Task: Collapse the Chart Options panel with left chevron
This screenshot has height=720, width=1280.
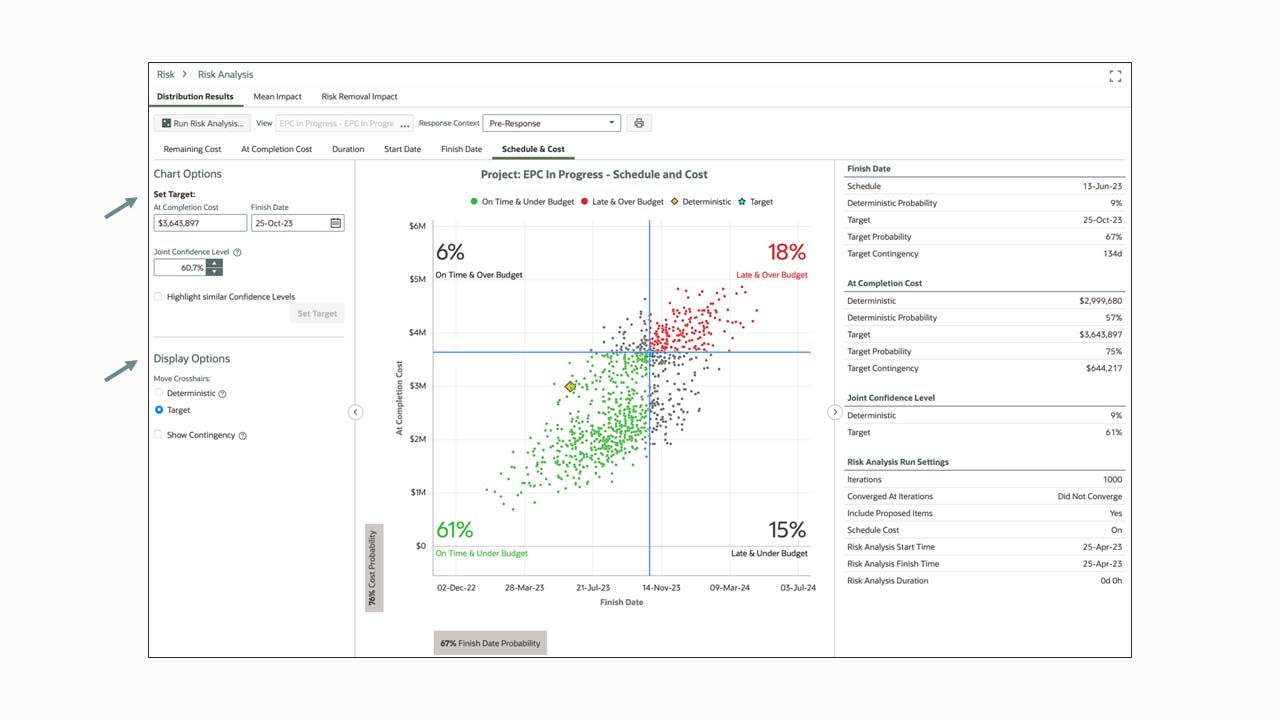Action: [x=355, y=412]
